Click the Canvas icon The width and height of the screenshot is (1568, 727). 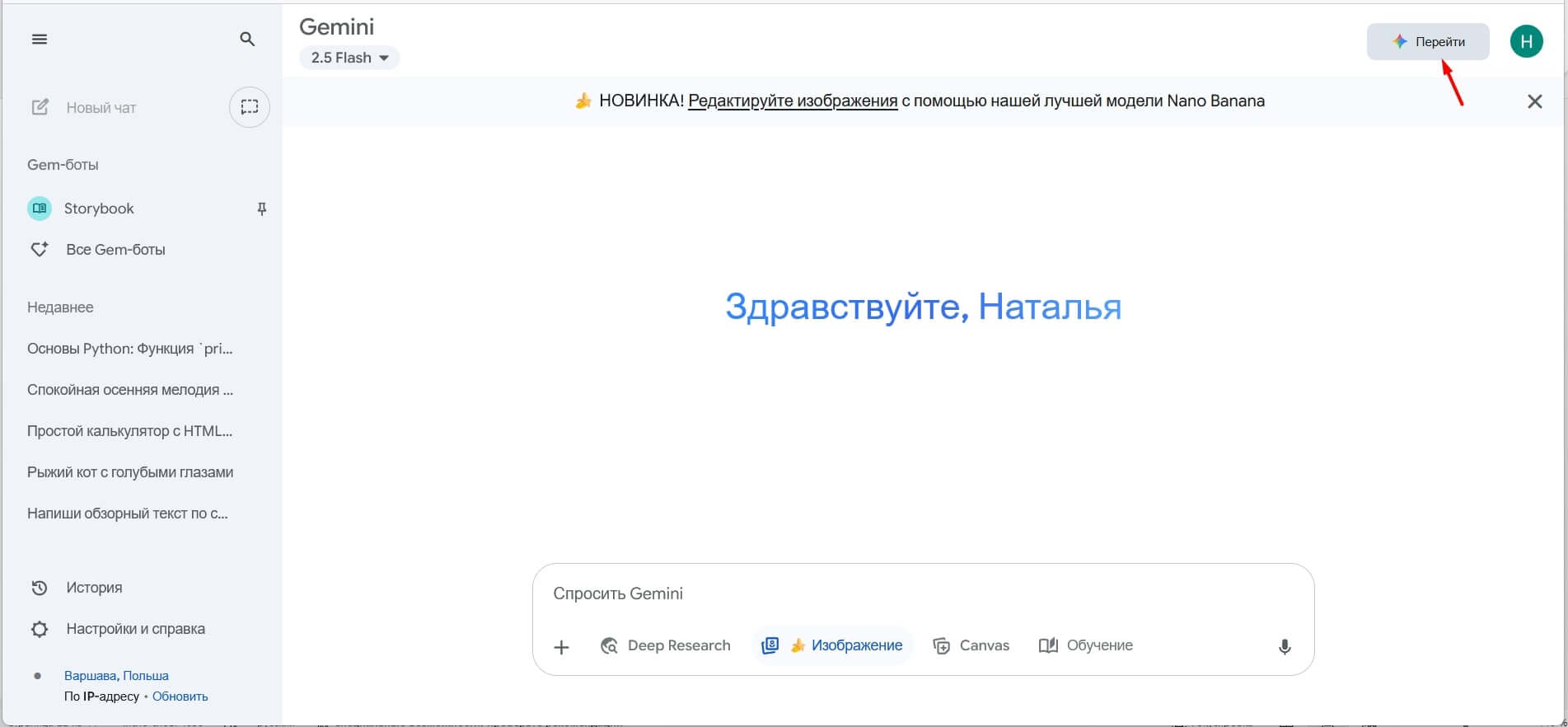click(941, 645)
